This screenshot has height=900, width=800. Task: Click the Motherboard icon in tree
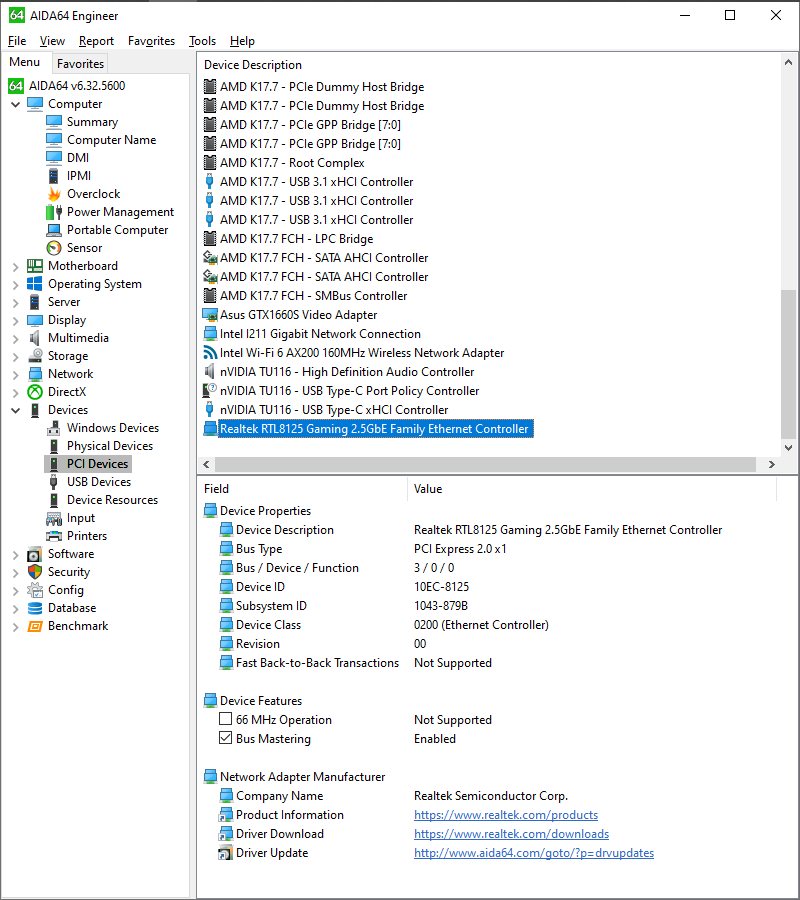[35, 266]
